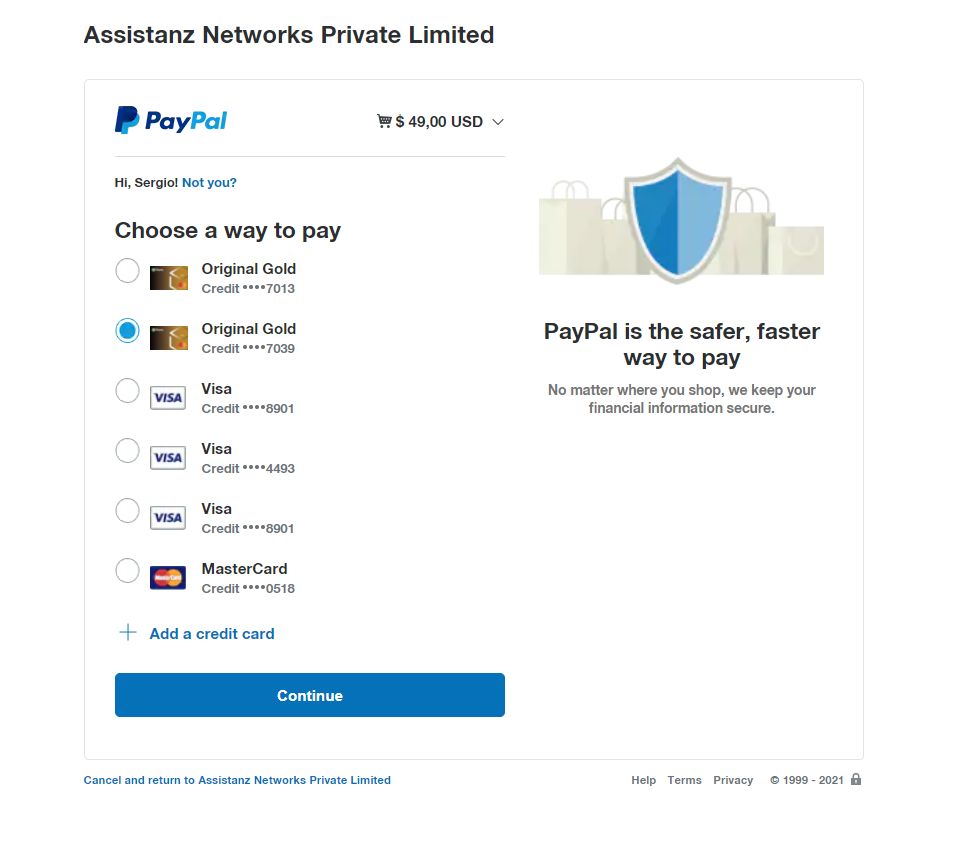Click the Original Gold card image ending 7039
Viewport: 953px width, 855px height.
(168, 338)
